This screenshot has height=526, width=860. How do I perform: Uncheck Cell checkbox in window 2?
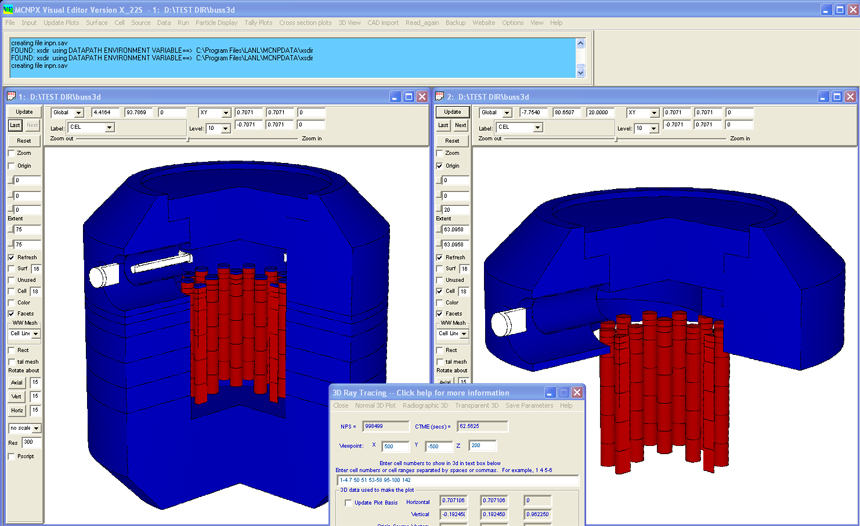[439, 291]
